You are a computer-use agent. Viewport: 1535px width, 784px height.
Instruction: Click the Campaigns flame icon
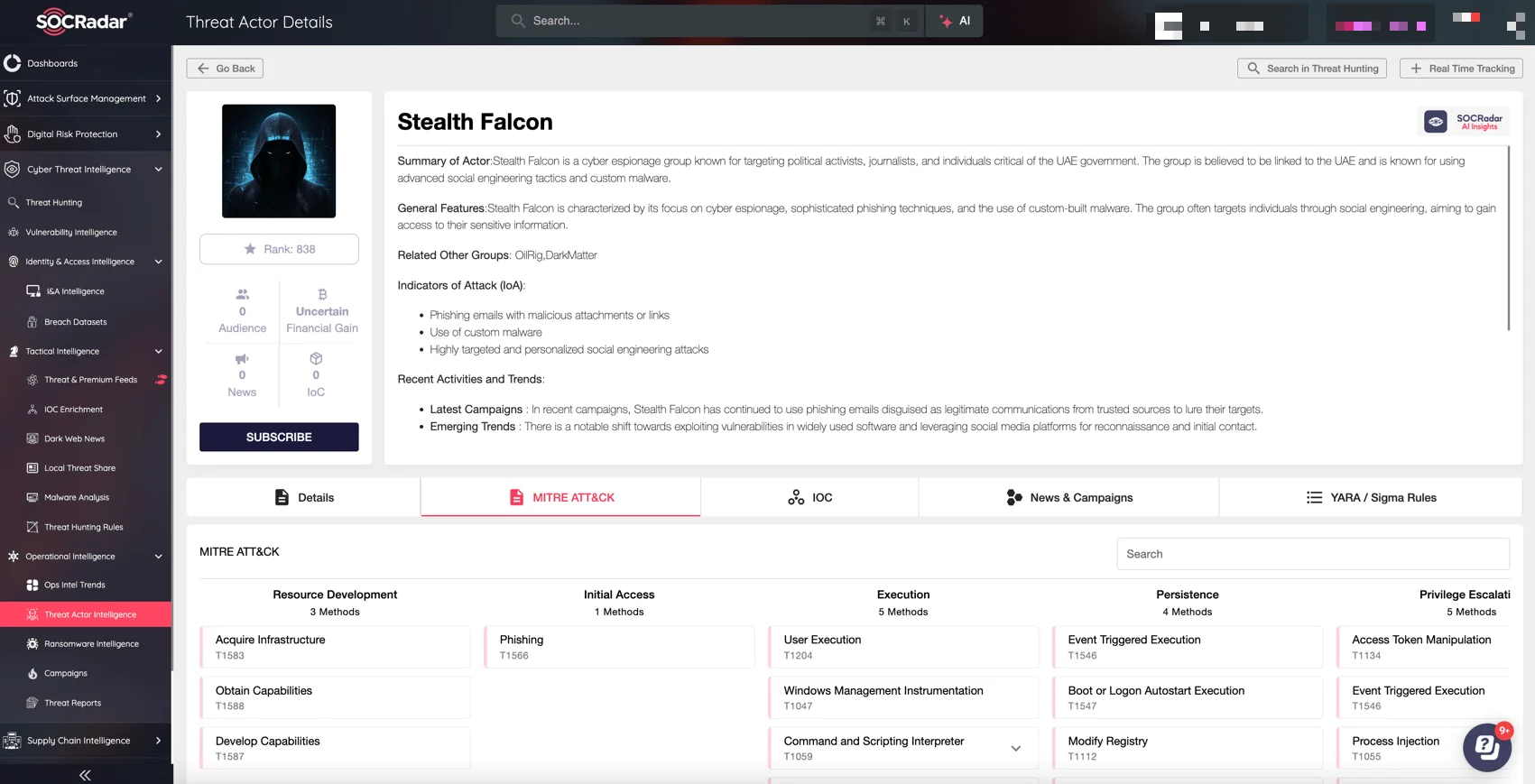(x=33, y=674)
